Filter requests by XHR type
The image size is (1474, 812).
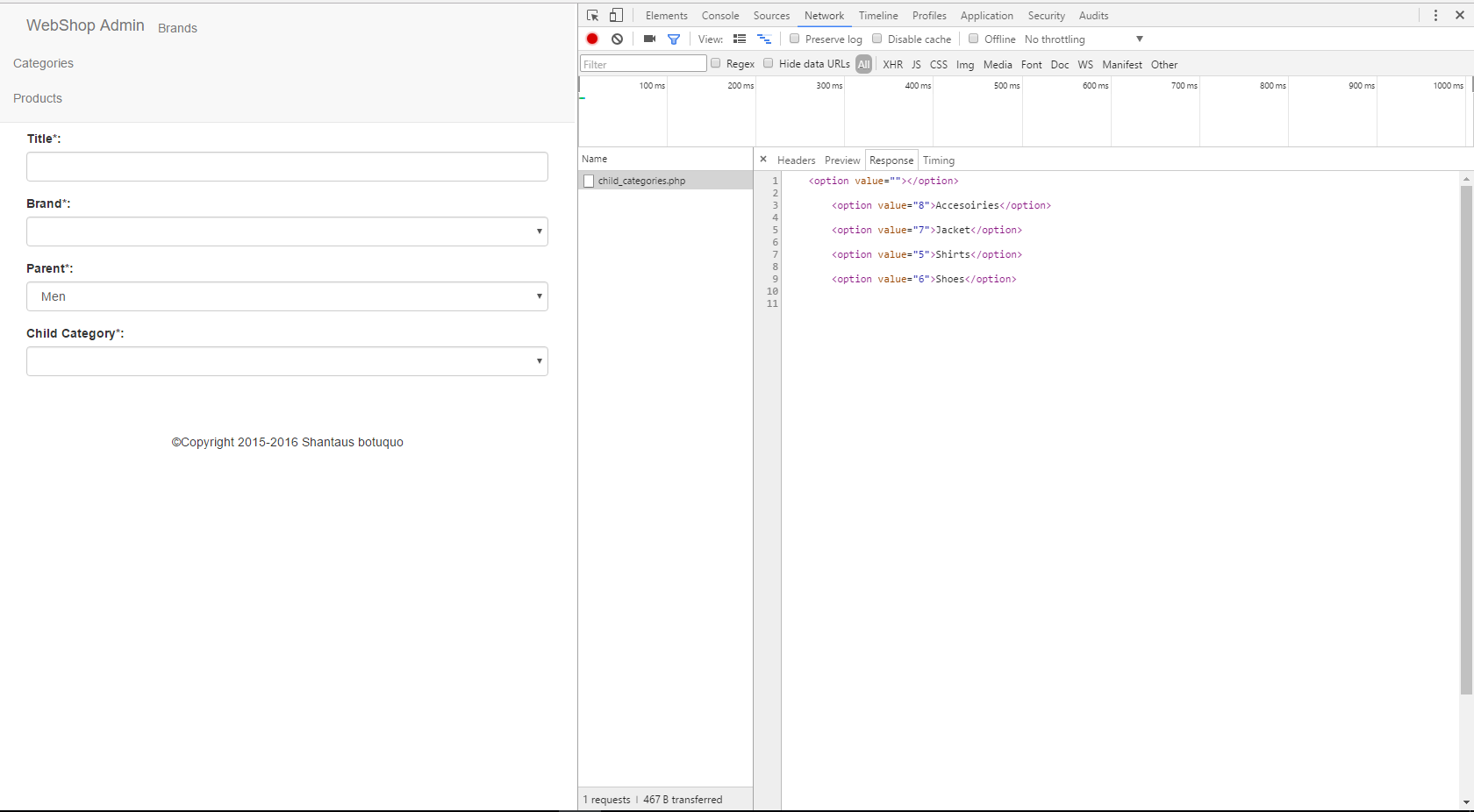pyautogui.click(x=892, y=64)
